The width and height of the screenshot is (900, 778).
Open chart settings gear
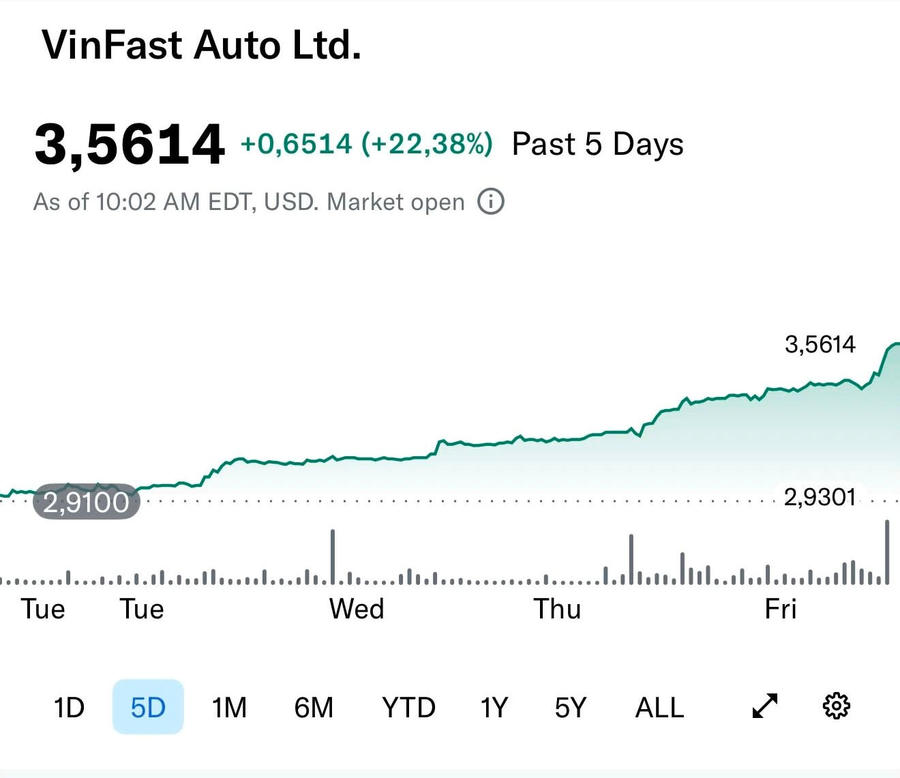tap(836, 707)
